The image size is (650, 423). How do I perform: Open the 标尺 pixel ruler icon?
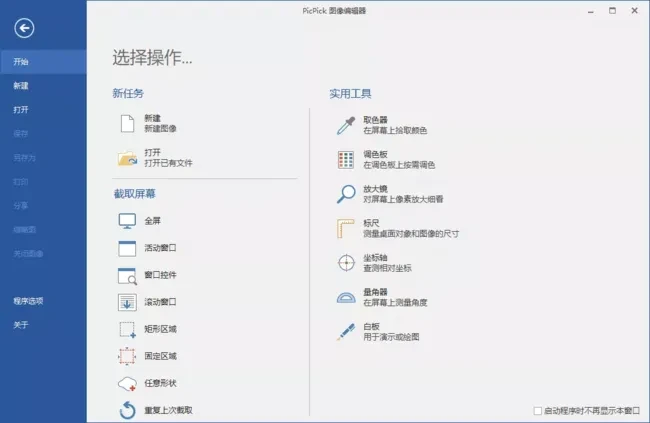(x=346, y=229)
